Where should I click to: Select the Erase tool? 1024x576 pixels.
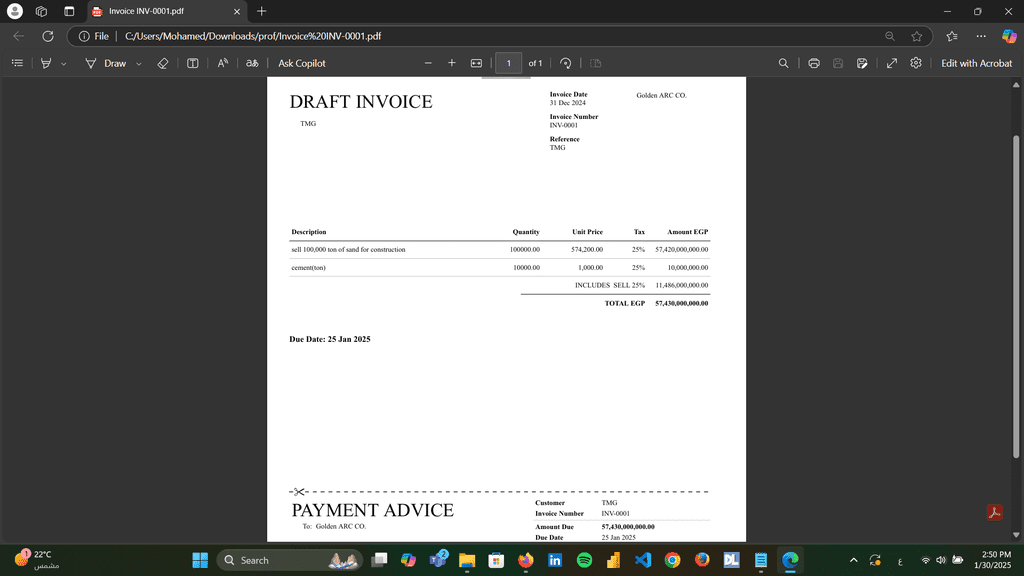point(163,63)
